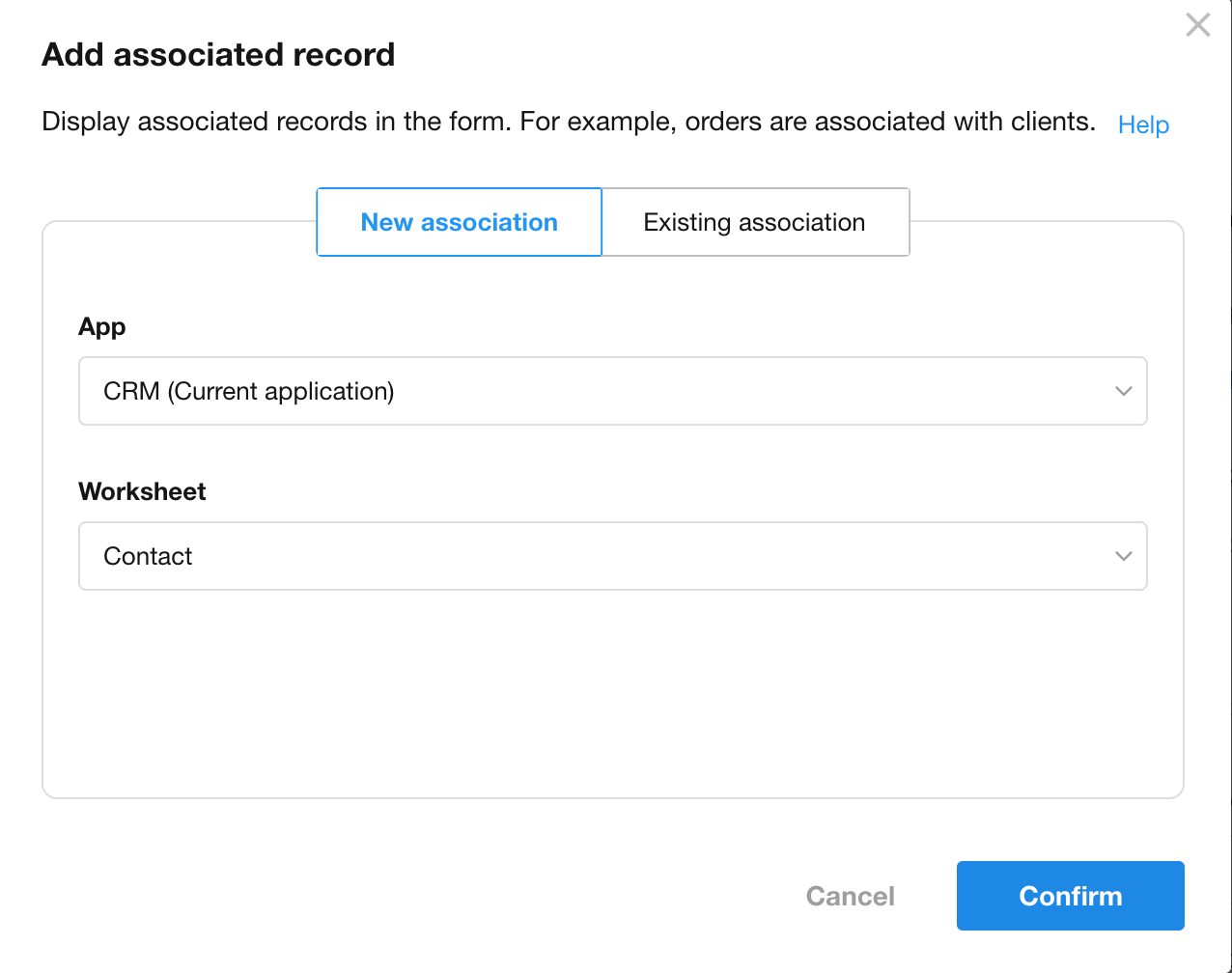The width and height of the screenshot is (1232, 973).
Task: Click empty panel space below Worksheet field
Action: click(x=612, y=695)
